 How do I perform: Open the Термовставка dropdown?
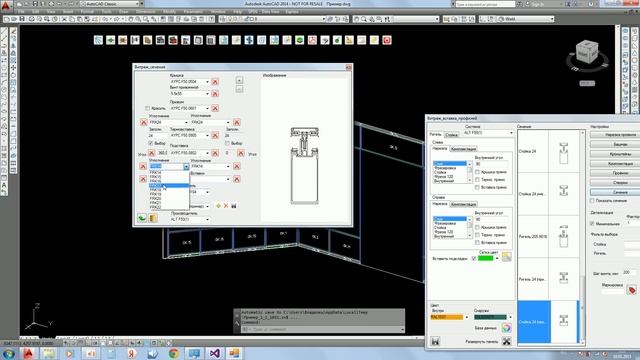coord(207,135)
